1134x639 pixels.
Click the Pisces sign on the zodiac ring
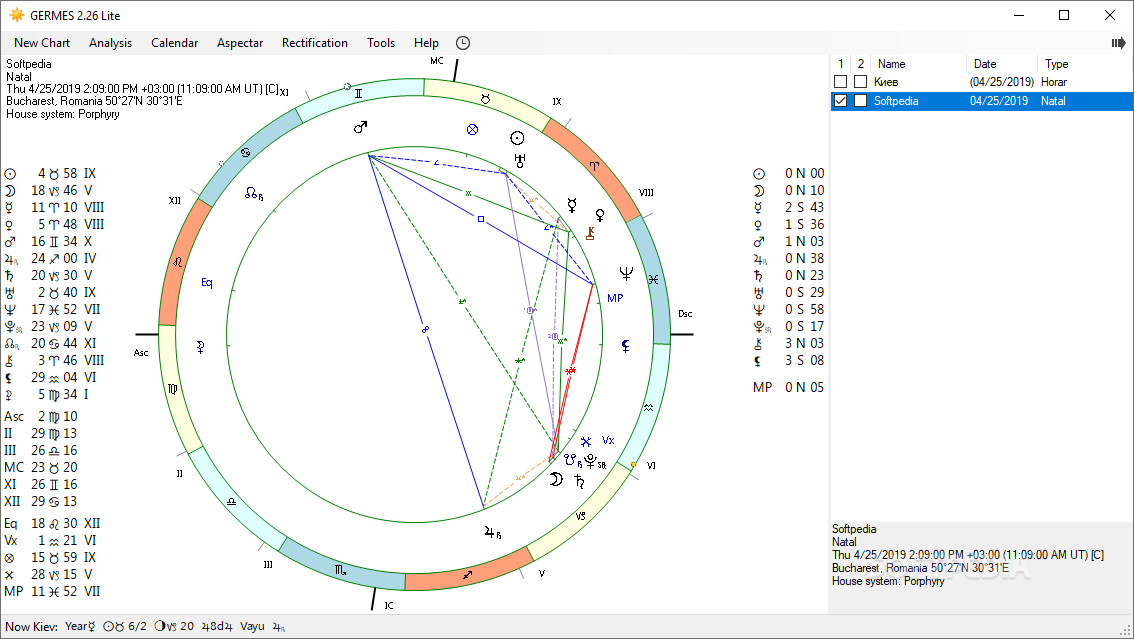coord(653,279)
